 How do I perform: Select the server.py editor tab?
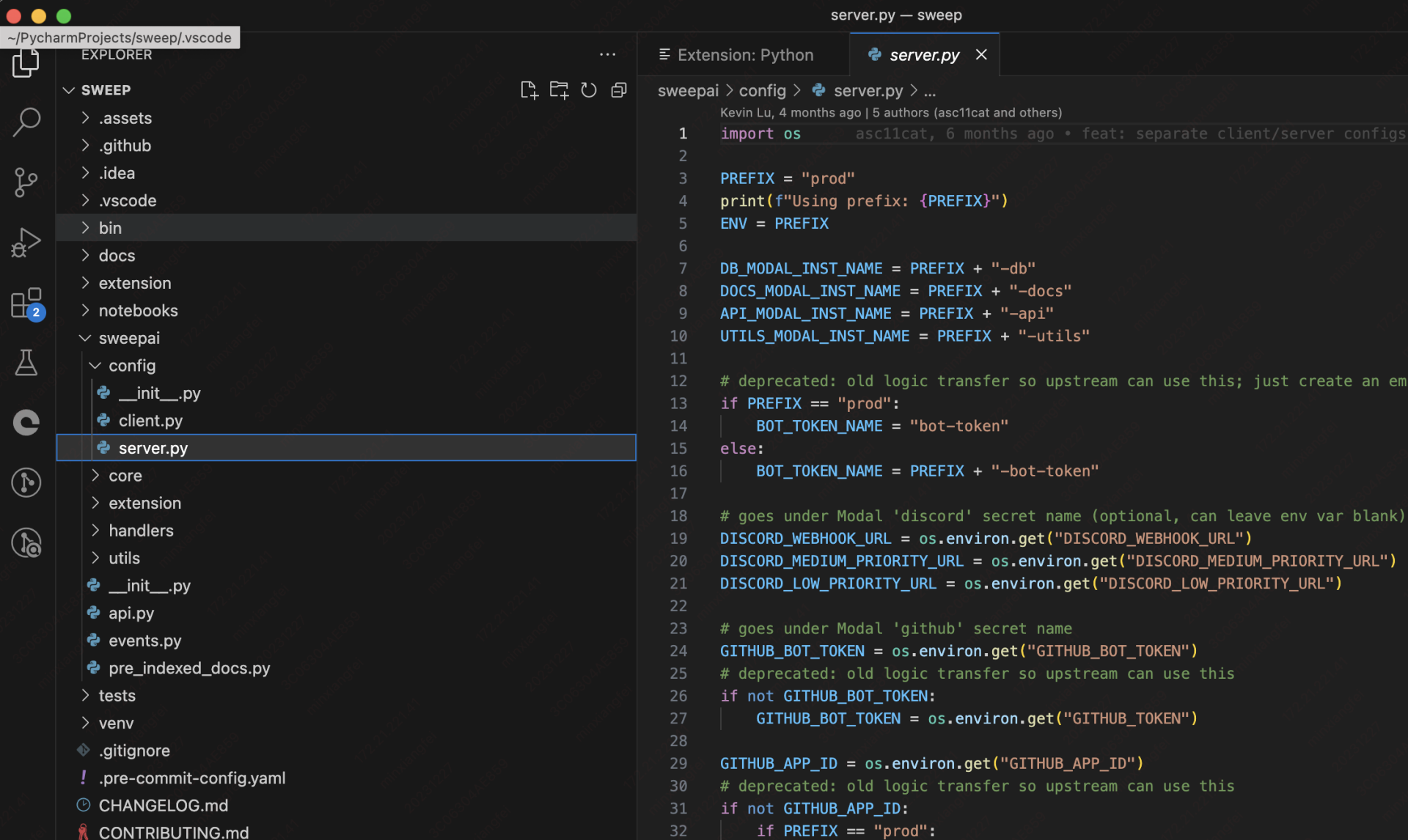924,55
